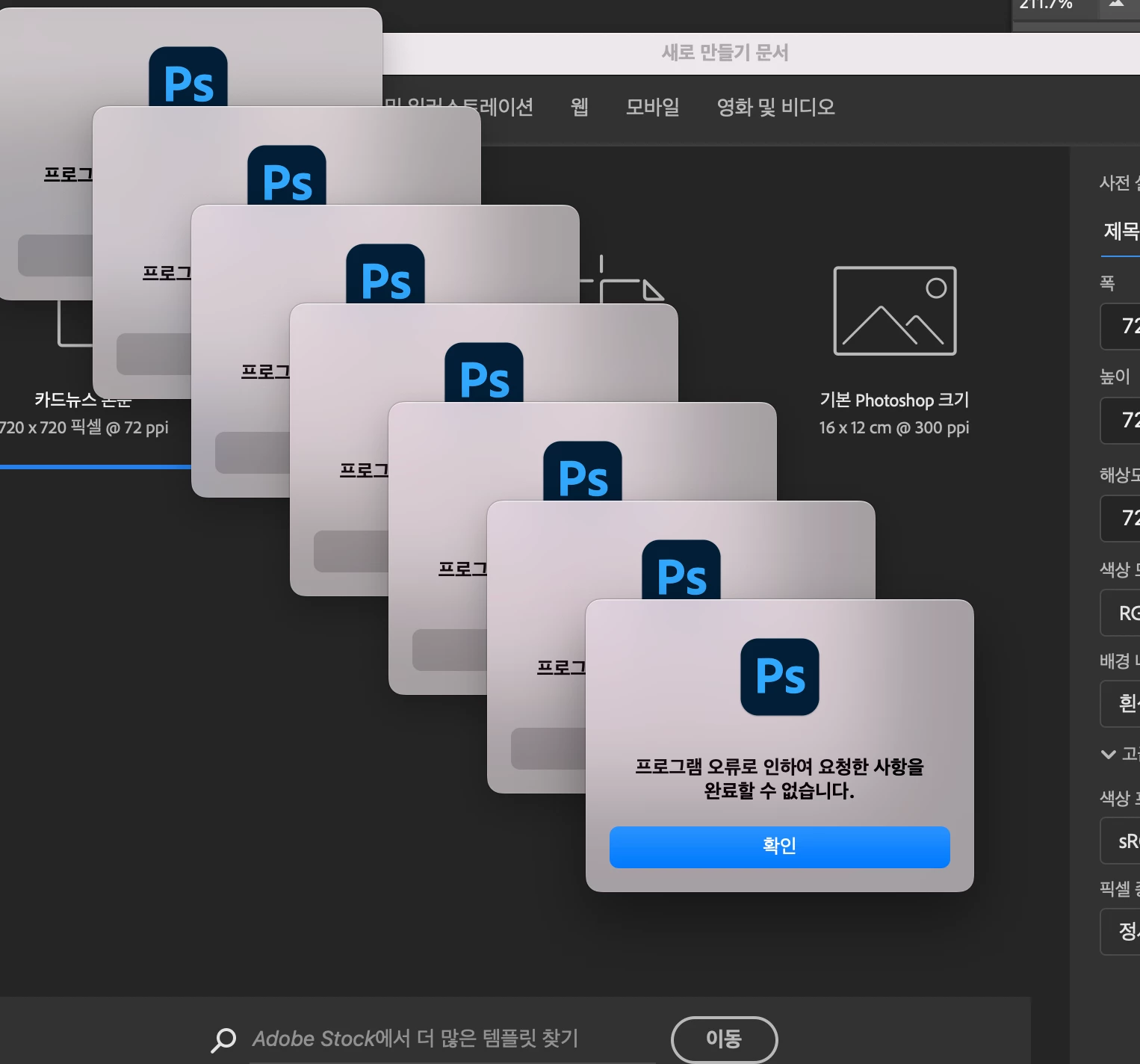Open the 픽셀 종횡비 pixel aspect ratio dropdown

(x=1121, y=932)
